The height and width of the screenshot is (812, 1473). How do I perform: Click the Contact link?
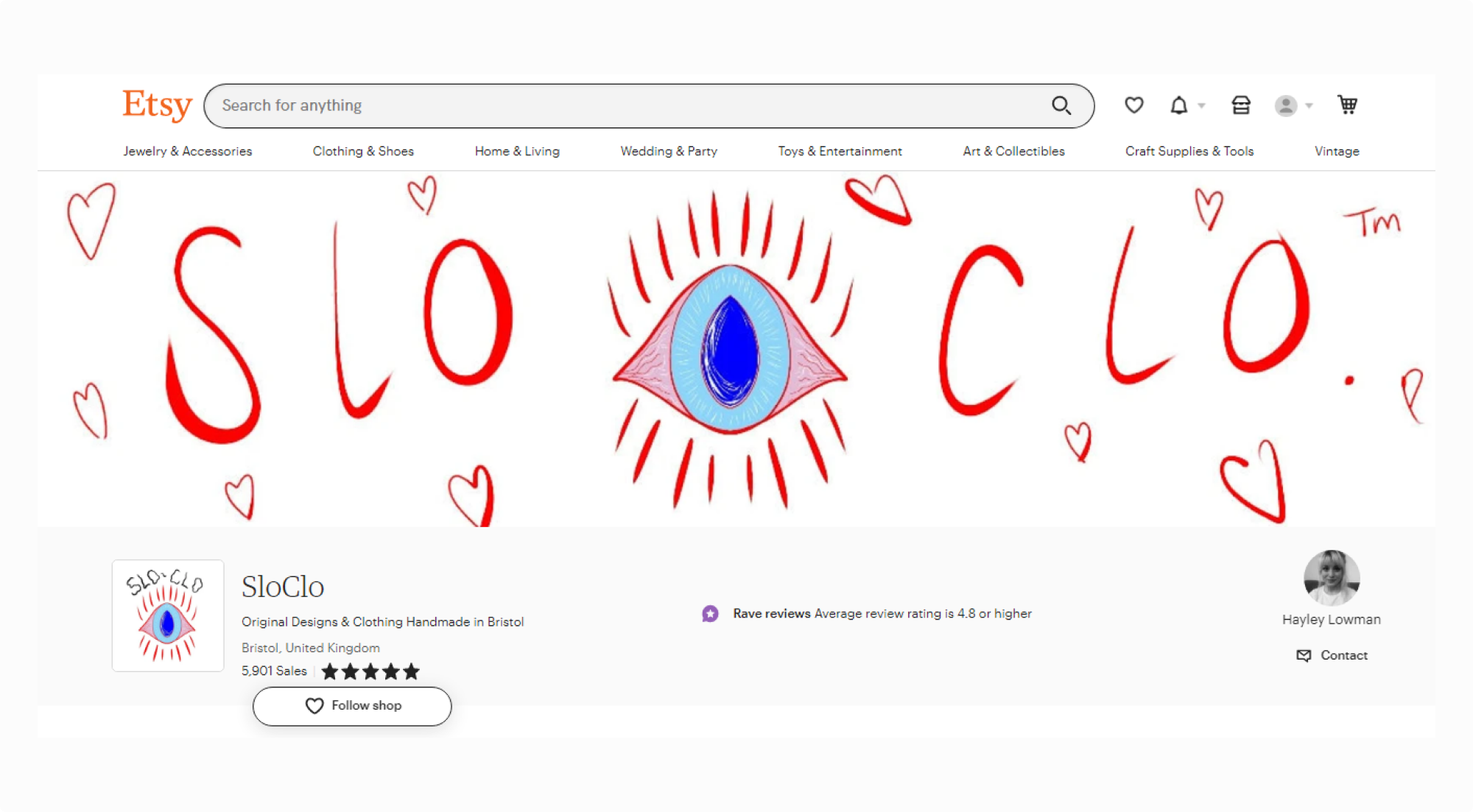click(x=1343, y=655)
